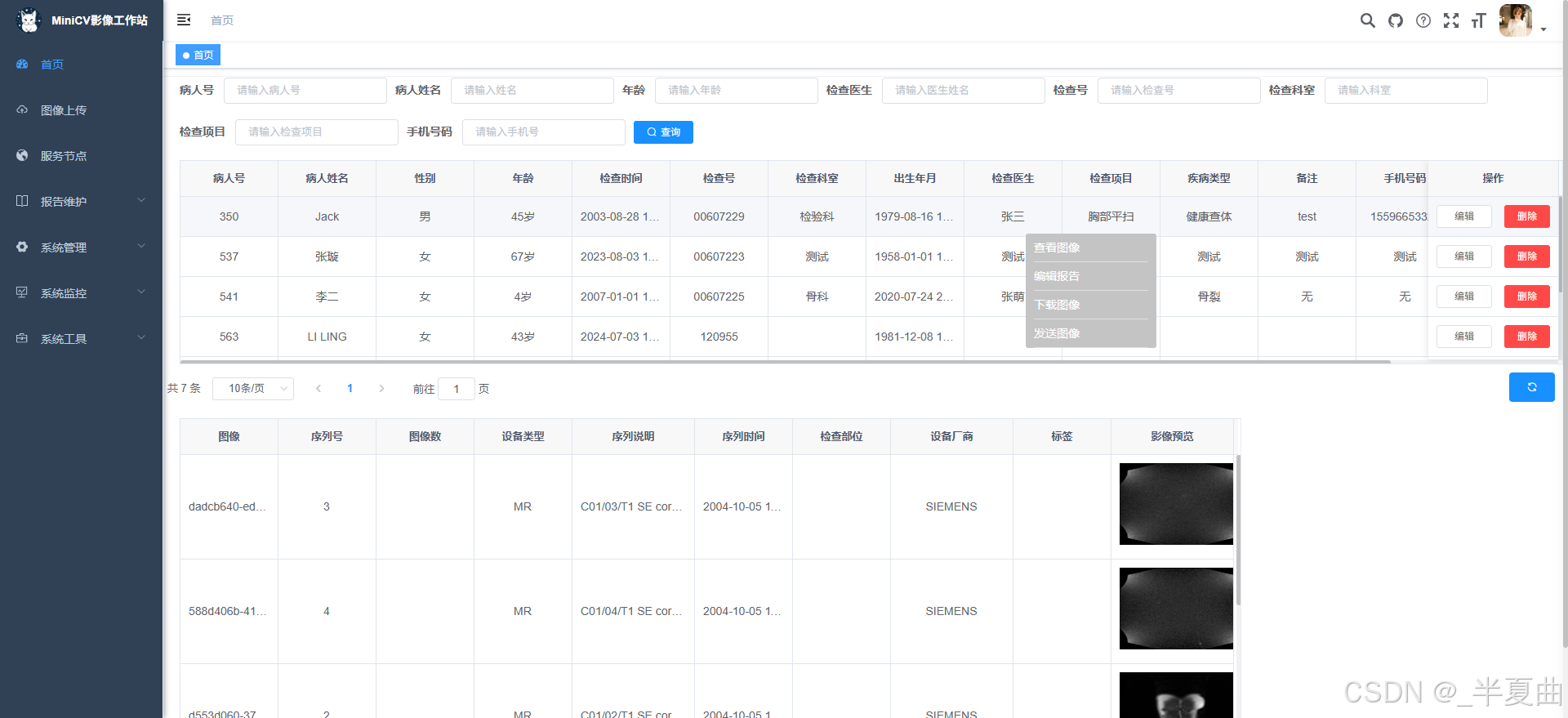This screenshot has width=1568, height=718.
Task: Choose 编辑报告 from the context menu
Action: tap(1090, 276)
